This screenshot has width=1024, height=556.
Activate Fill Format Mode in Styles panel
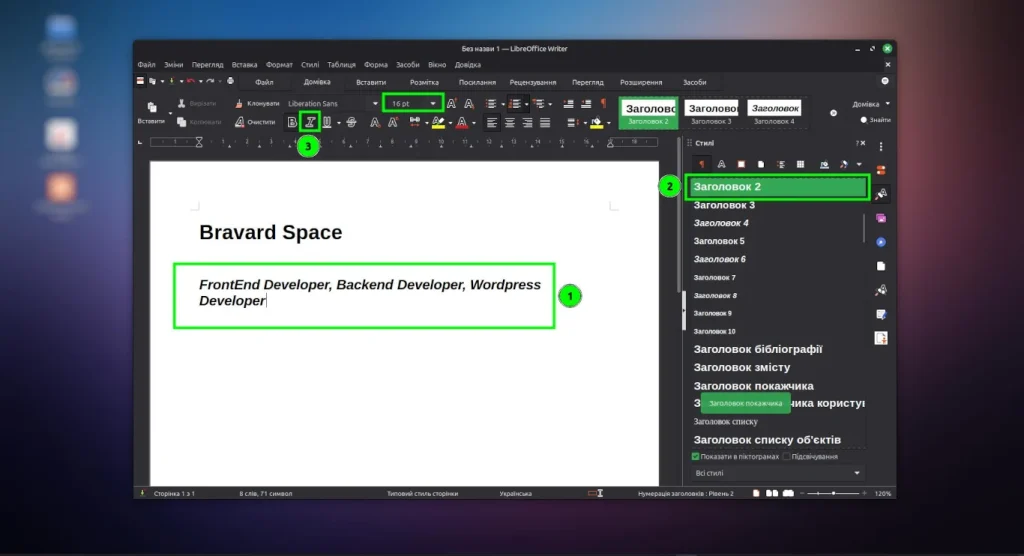coord(824,164)
